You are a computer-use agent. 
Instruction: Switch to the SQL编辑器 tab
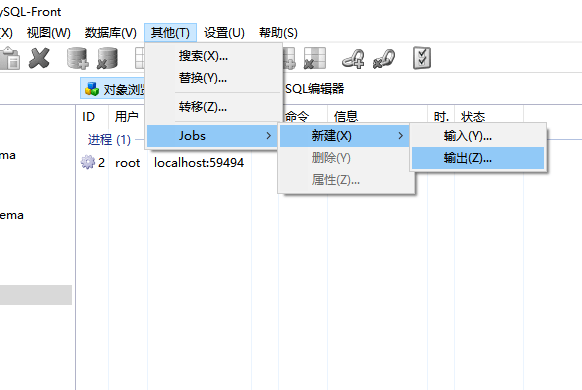(314, 89)
